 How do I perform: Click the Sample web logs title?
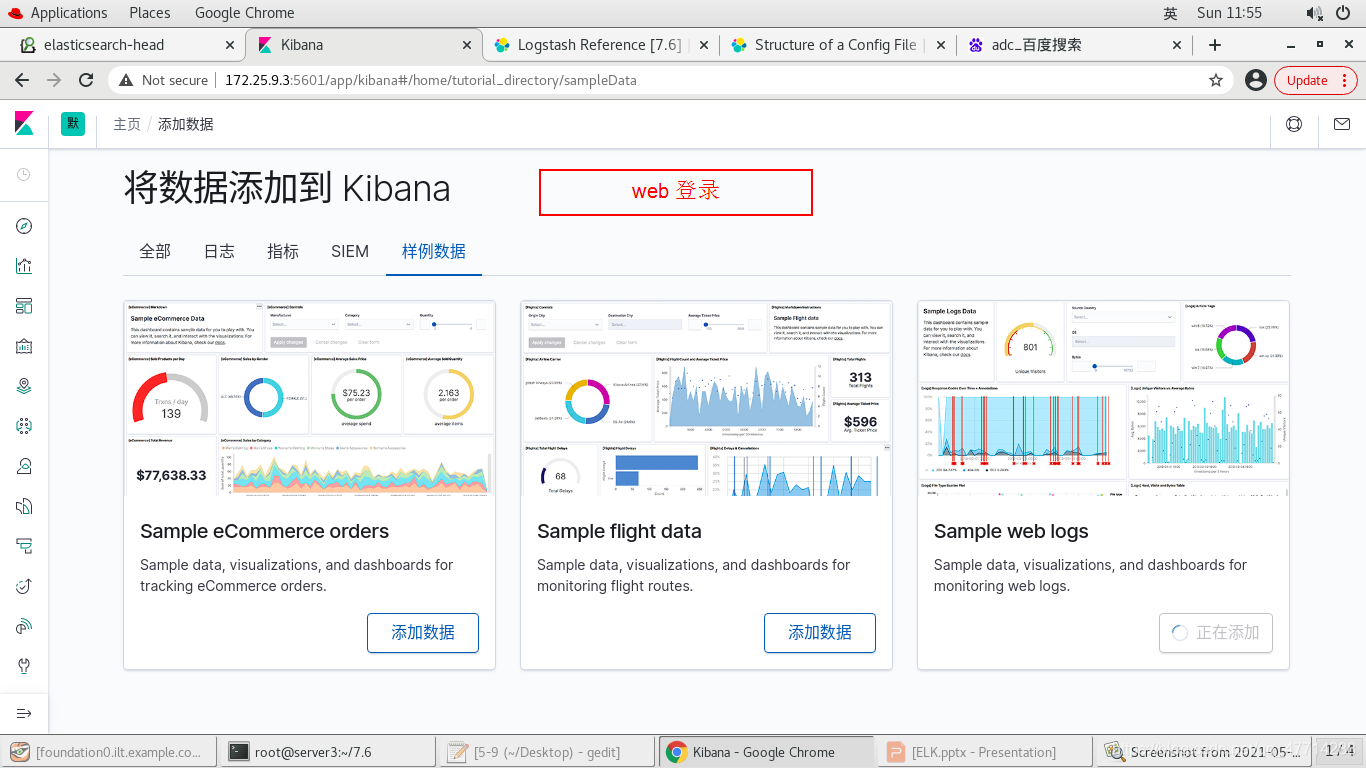coord(1011,531)
